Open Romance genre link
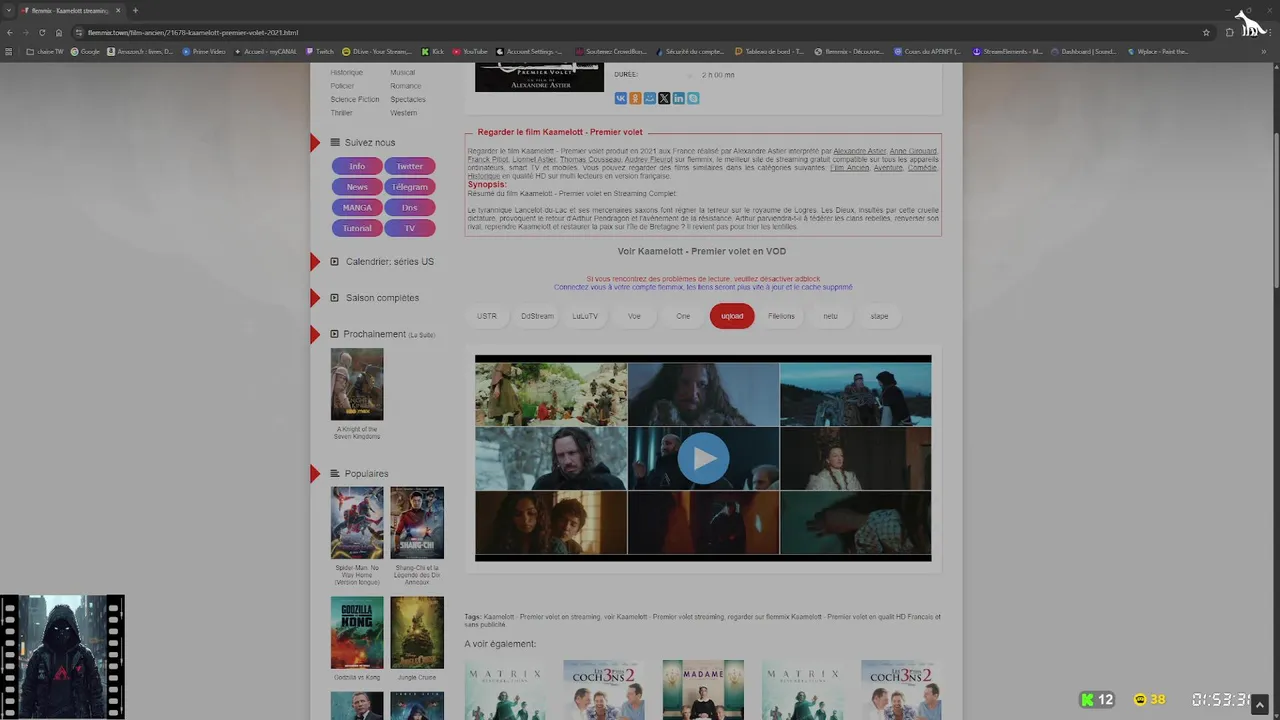Screen dimensions: 1280x720 (406, 86)
